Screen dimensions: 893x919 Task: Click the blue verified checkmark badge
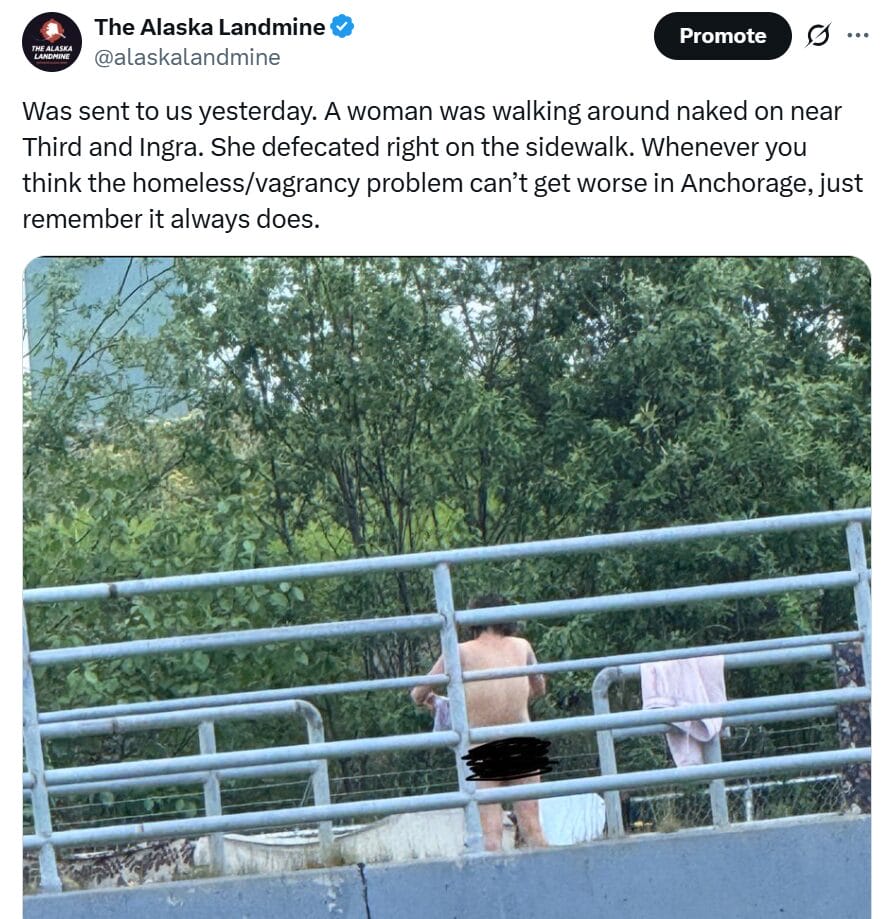click(x=342, y=27)
